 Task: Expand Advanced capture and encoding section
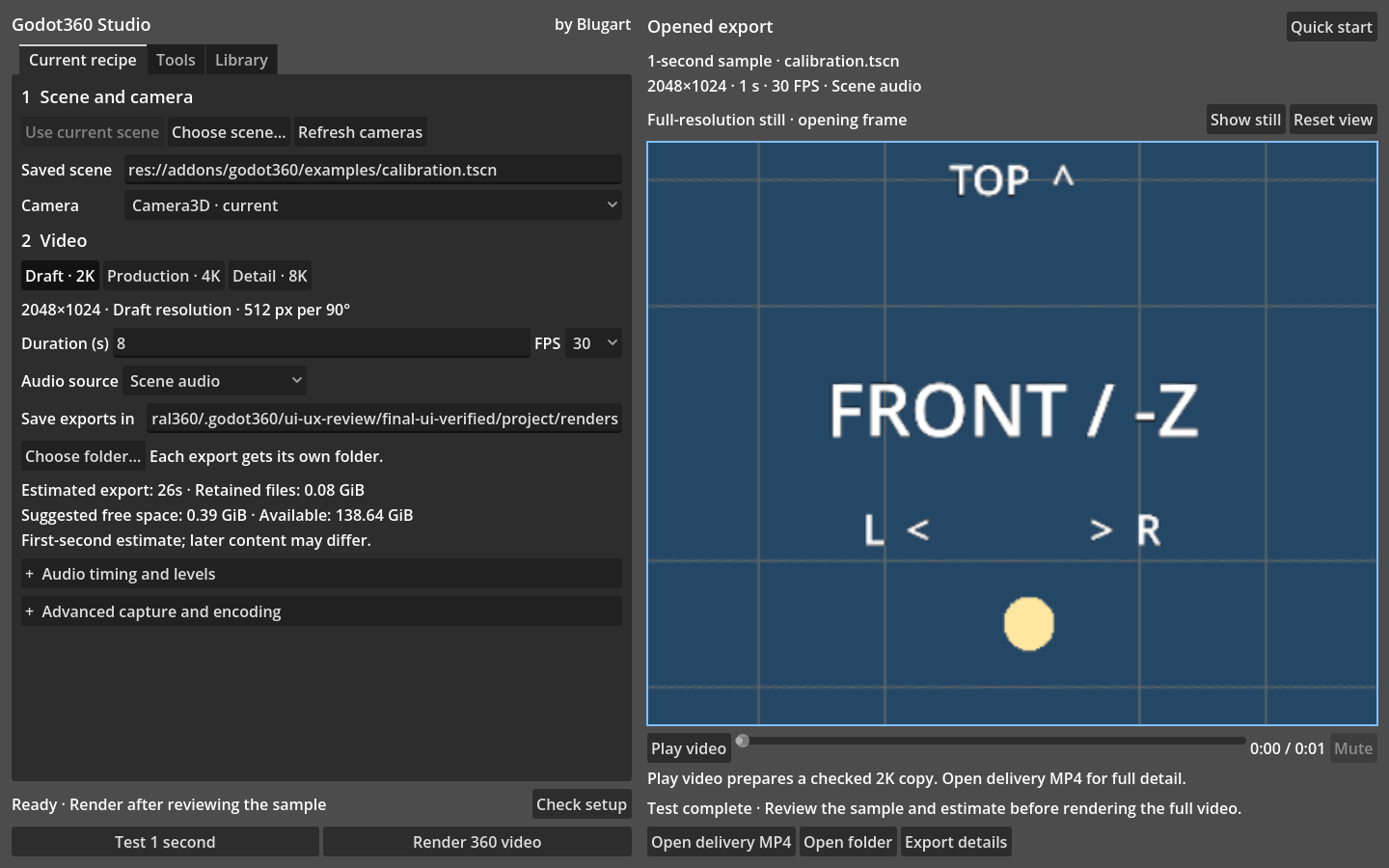(x=321, y=611)
